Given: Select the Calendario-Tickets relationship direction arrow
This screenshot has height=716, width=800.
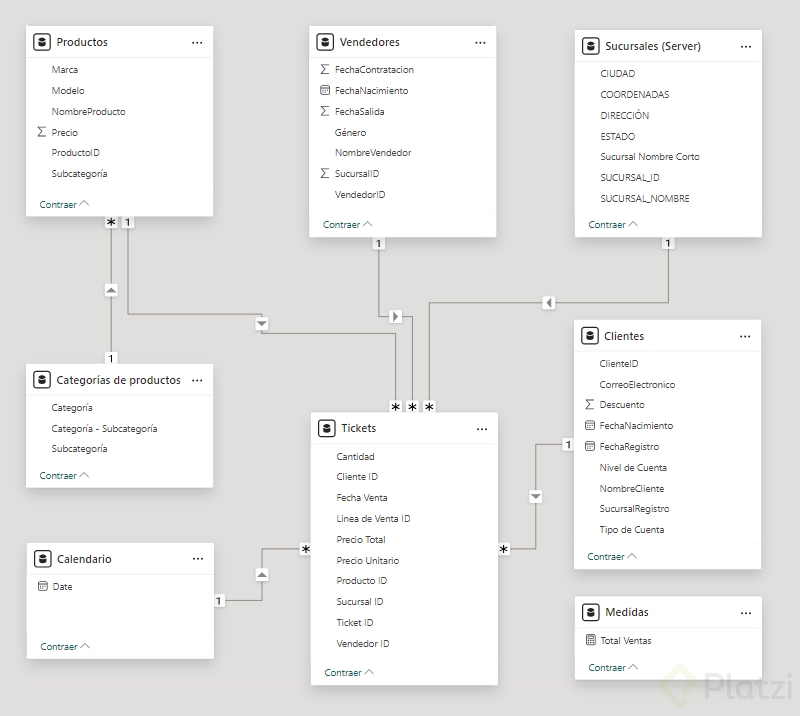Looking at the screenshot, I should coord(262,575).
